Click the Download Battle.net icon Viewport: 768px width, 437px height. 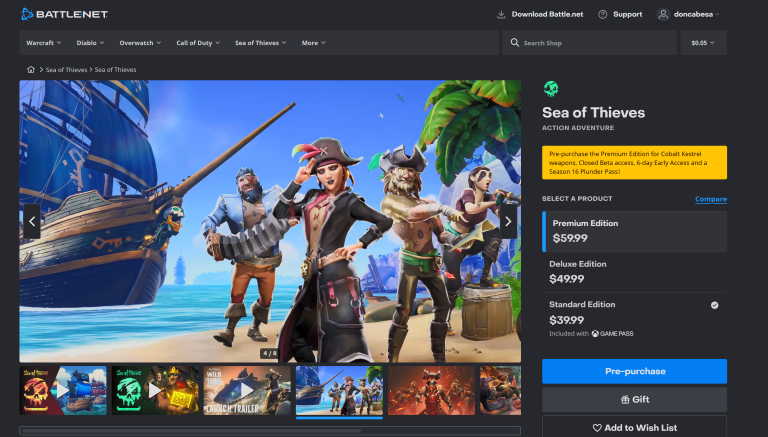(501, 14)
